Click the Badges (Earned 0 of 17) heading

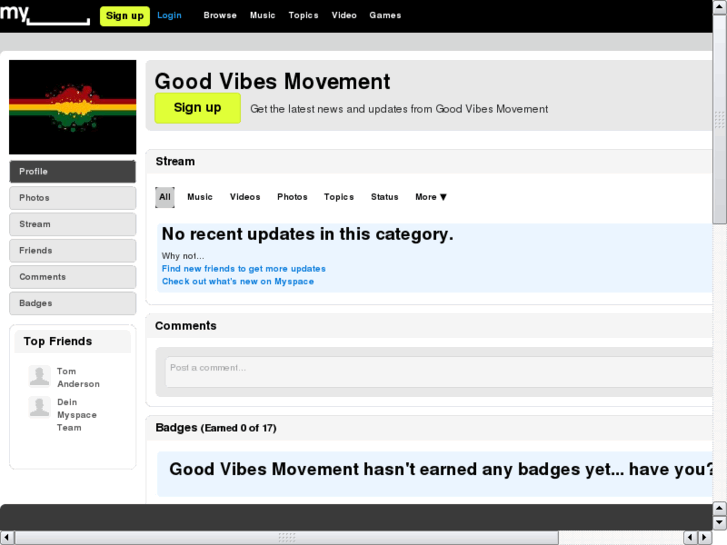pos(216,428)
